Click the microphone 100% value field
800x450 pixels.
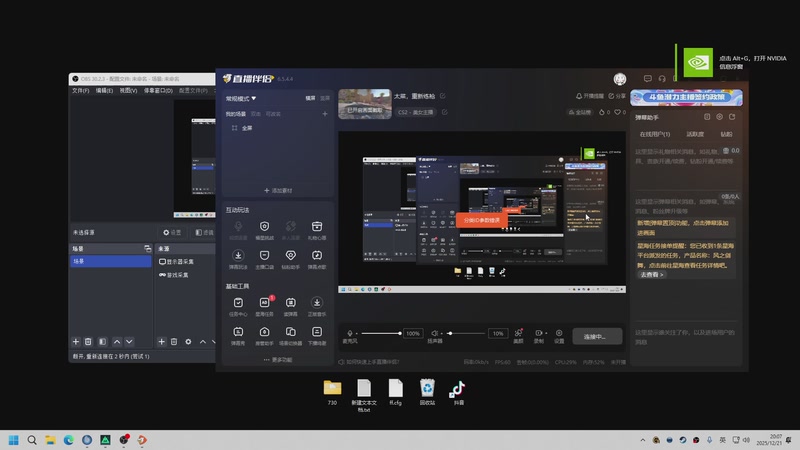coord(412,333)
